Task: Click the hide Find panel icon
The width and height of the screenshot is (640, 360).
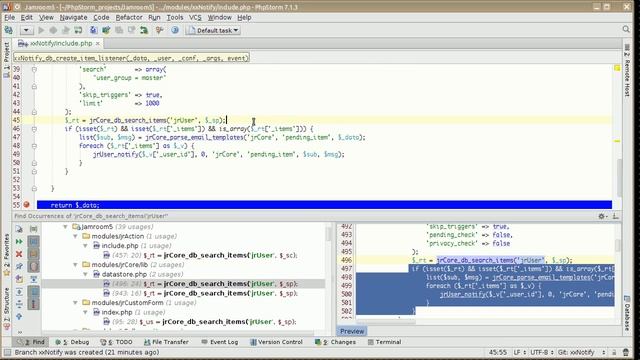Action: pyautogui.click(x=616, y=216)
